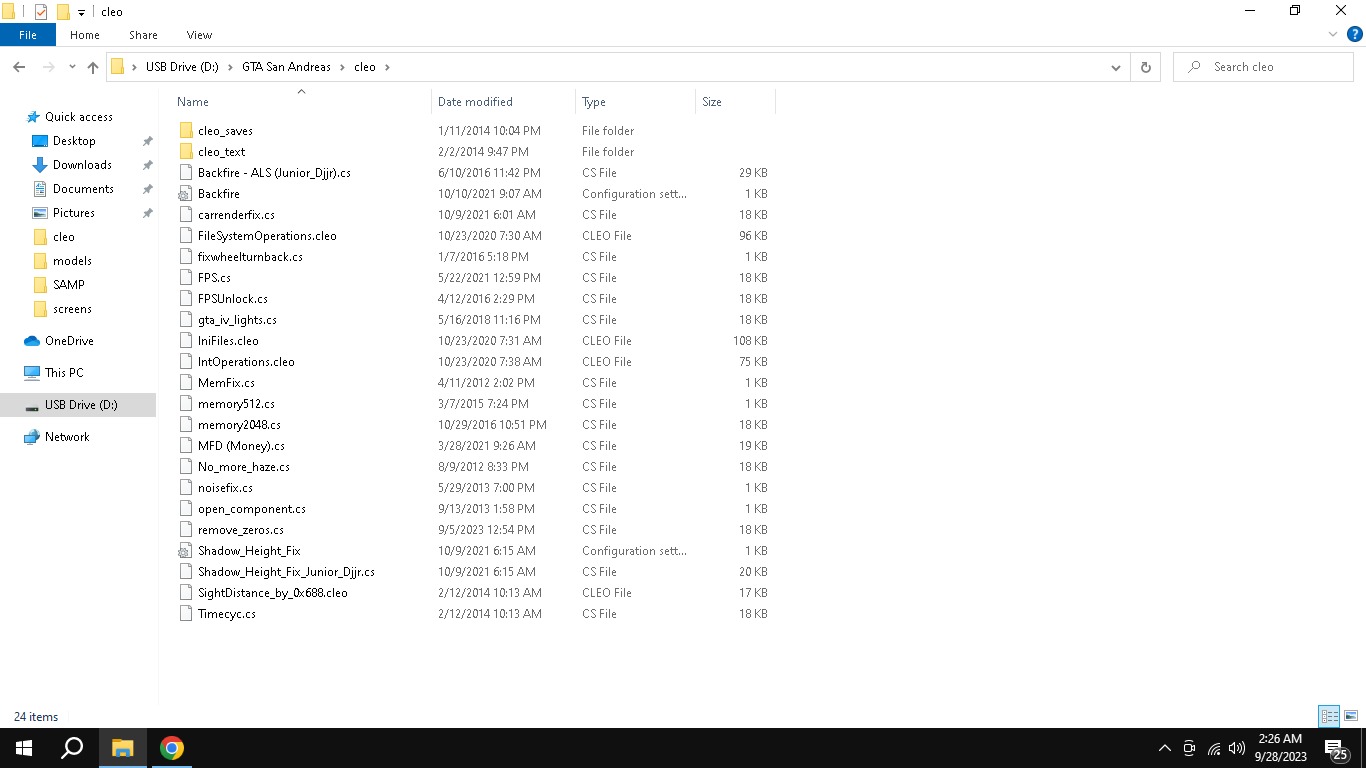Select memory2048.cs file
The height and width of the screenshot is (768, 1366).
(x=239, y=425)
